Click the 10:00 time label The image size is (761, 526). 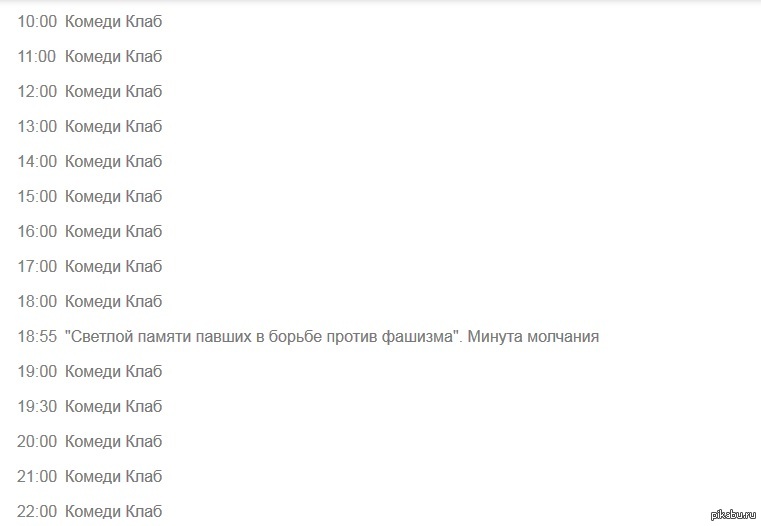coord(37,21)
